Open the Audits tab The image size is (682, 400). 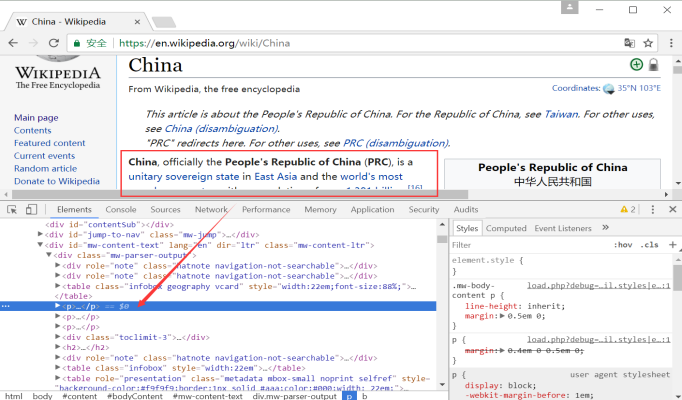[x=466, y=210]
